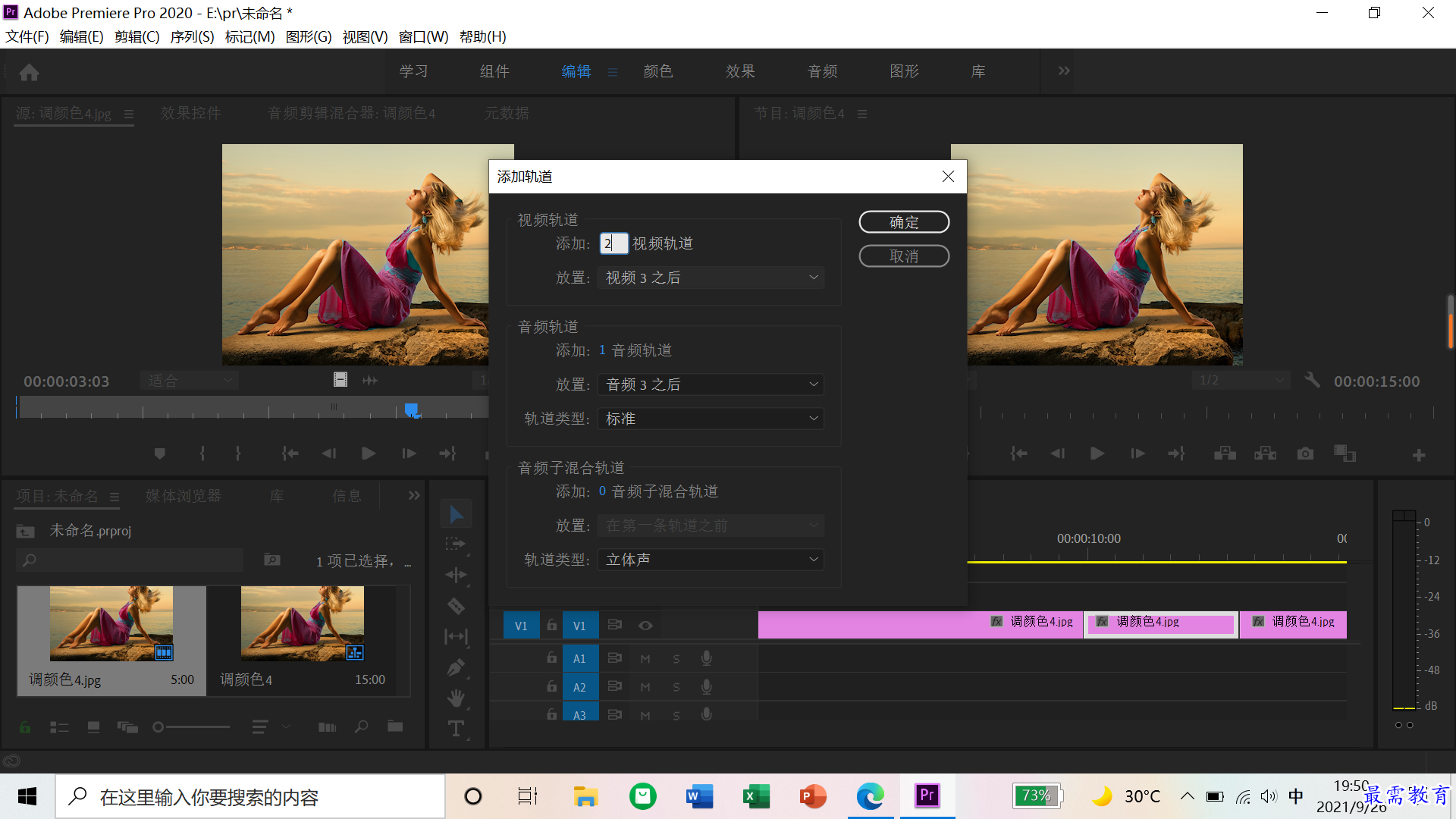Open the button editor plus icon
The image size is (1456, 819).
(x=1419, y=455)
